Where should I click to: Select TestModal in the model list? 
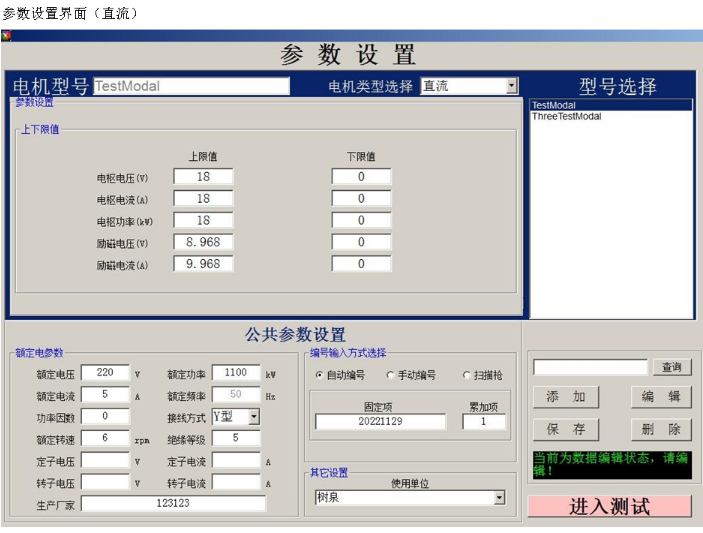pyautogui.click(x=554, y=105)
